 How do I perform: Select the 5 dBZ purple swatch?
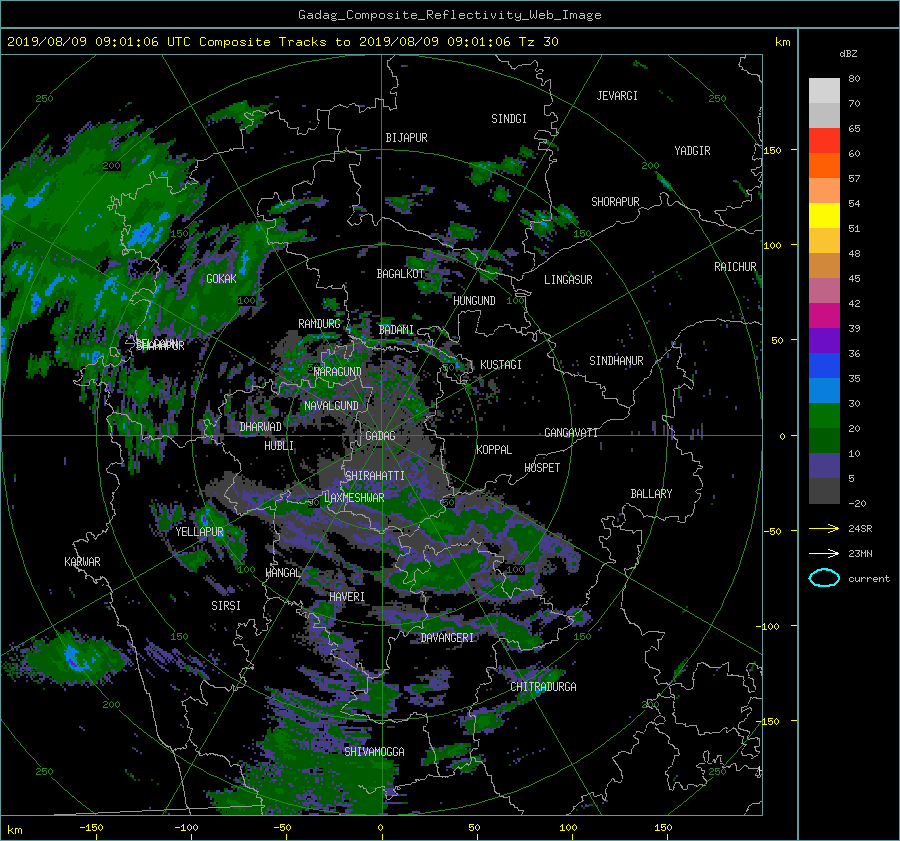pos(824,466)
